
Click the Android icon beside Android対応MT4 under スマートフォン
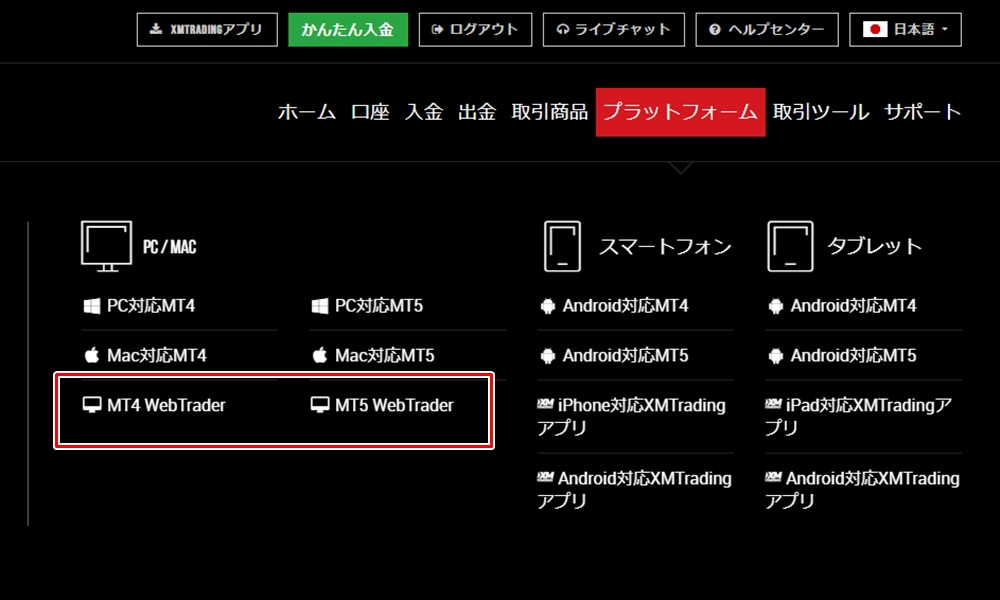pyautogui.click(x=547, y=305)
